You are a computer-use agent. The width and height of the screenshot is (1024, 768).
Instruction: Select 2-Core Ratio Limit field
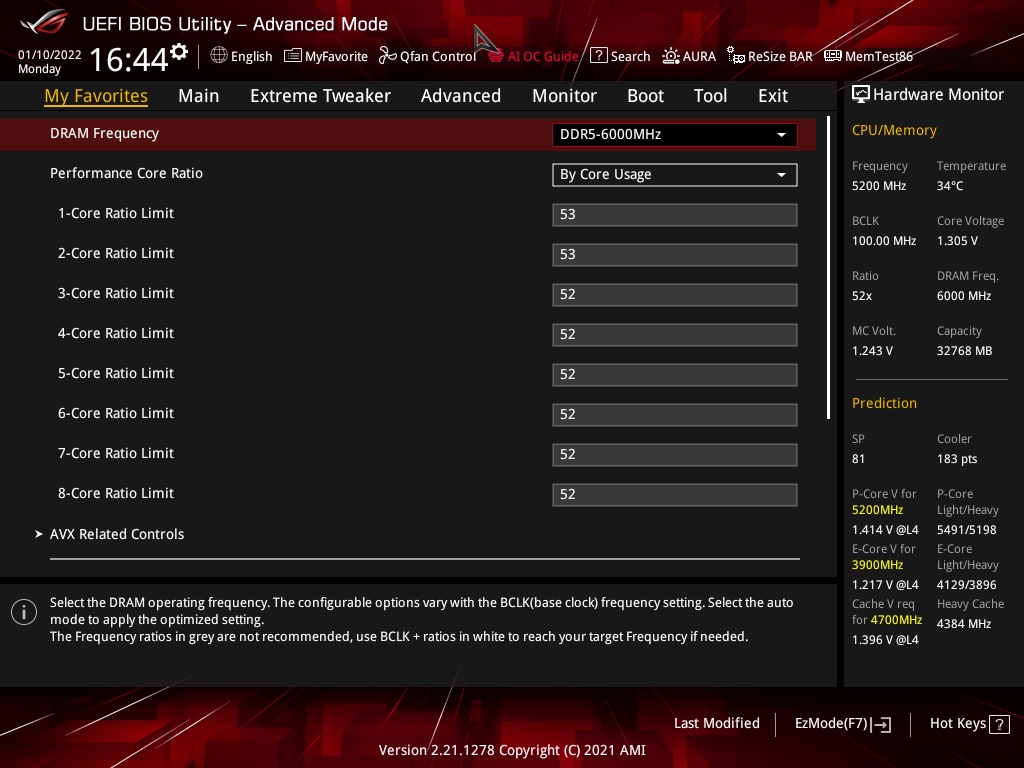point(675,255)
